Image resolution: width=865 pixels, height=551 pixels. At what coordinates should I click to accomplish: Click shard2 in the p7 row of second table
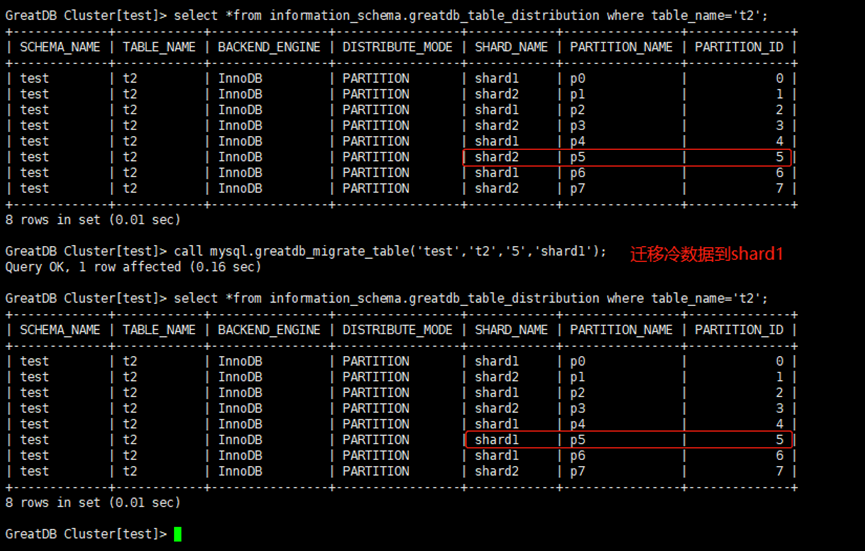click(x=496, y=471)
